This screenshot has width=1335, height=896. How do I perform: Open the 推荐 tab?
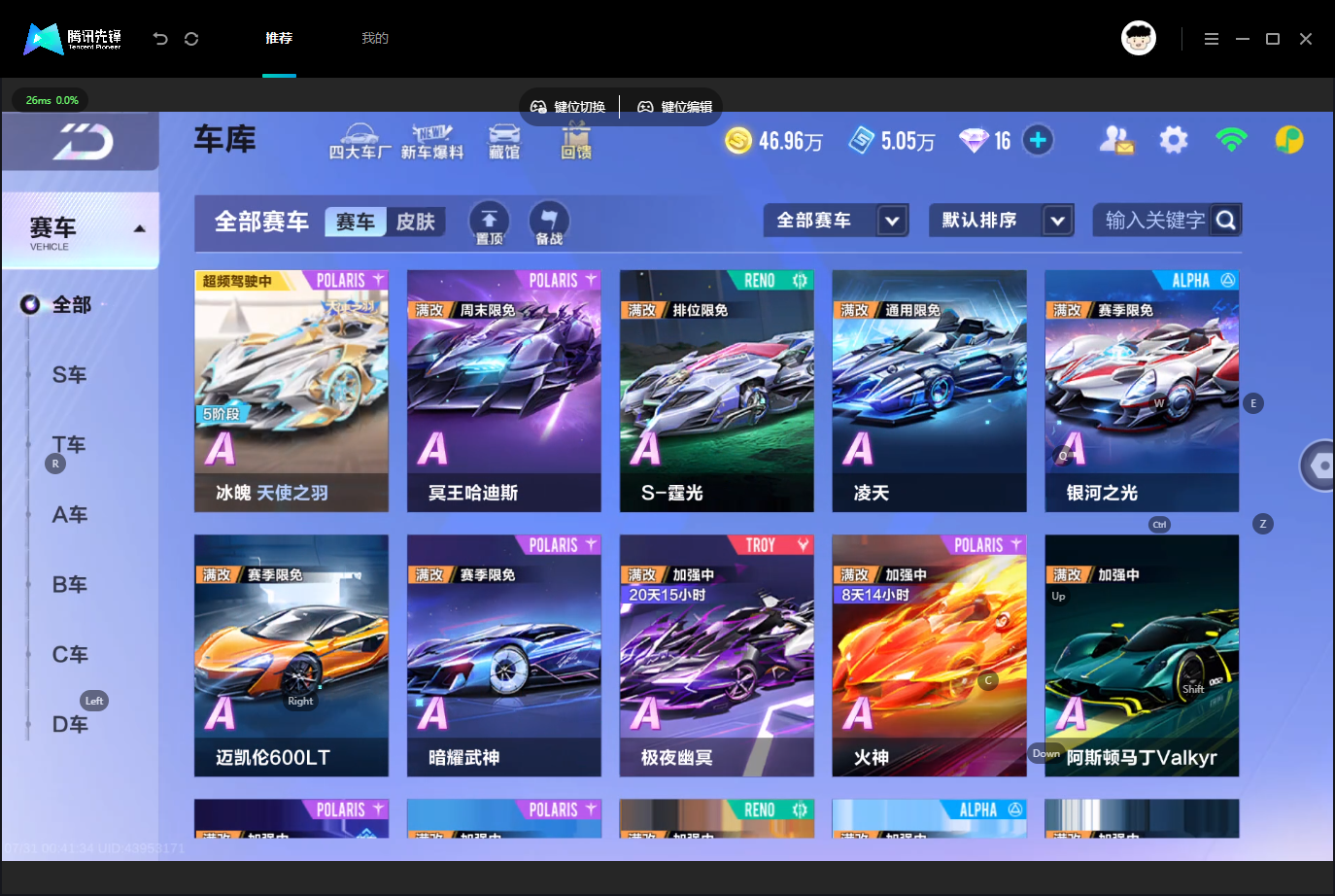[279, 39]
